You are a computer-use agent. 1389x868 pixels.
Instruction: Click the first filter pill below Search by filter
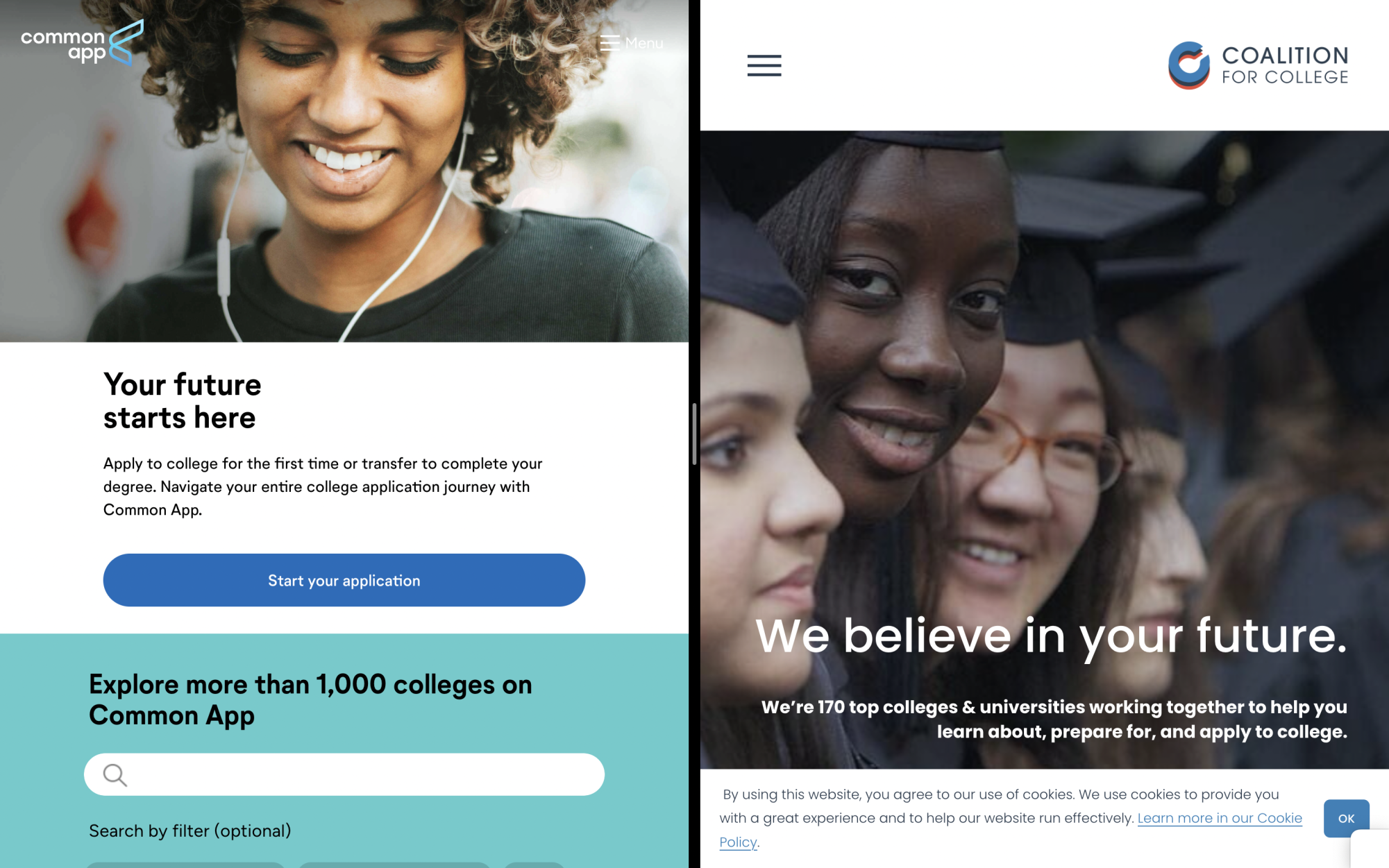point(185,865)
